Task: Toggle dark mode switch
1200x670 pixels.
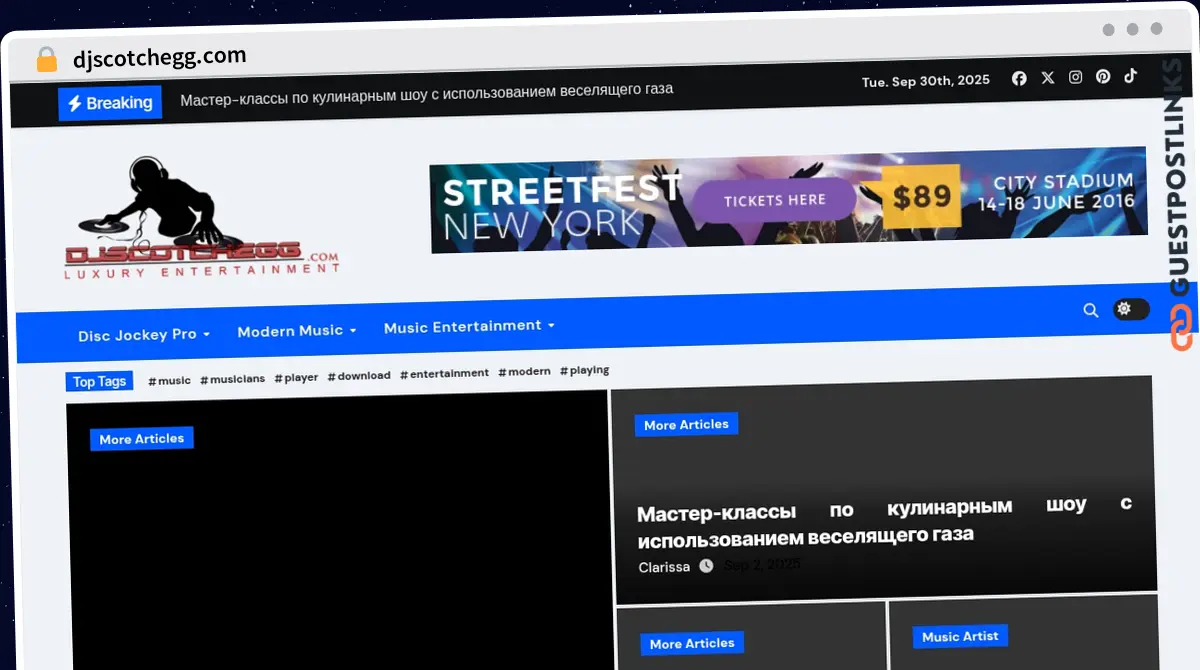Action: 1131,309
